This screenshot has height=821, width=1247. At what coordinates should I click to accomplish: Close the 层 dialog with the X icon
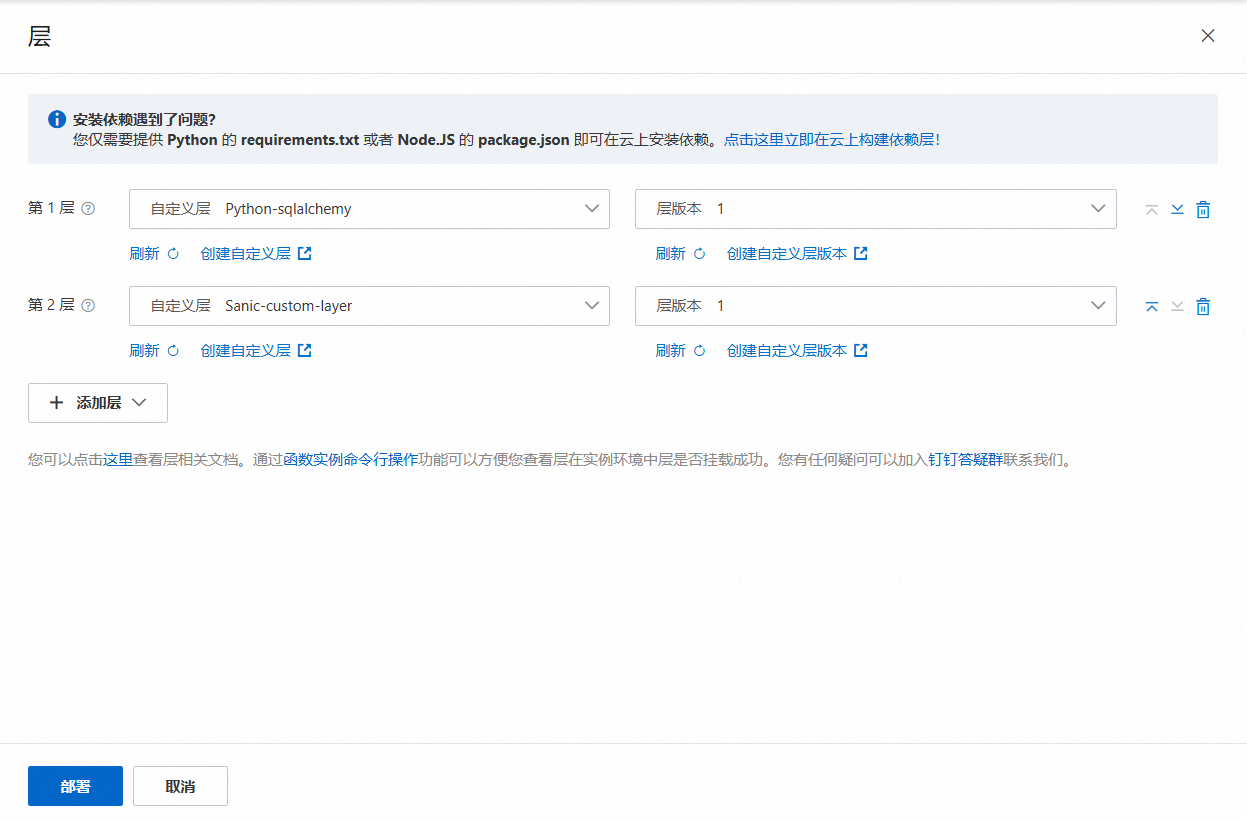1208,36
